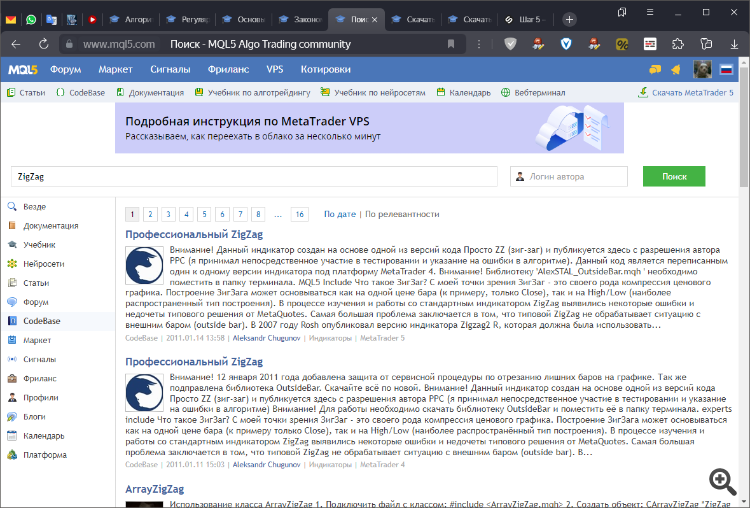This screenshot has width=750, height=508.
Task: Open the browser extensions puzzle icon
Action: tap(678, 44)
